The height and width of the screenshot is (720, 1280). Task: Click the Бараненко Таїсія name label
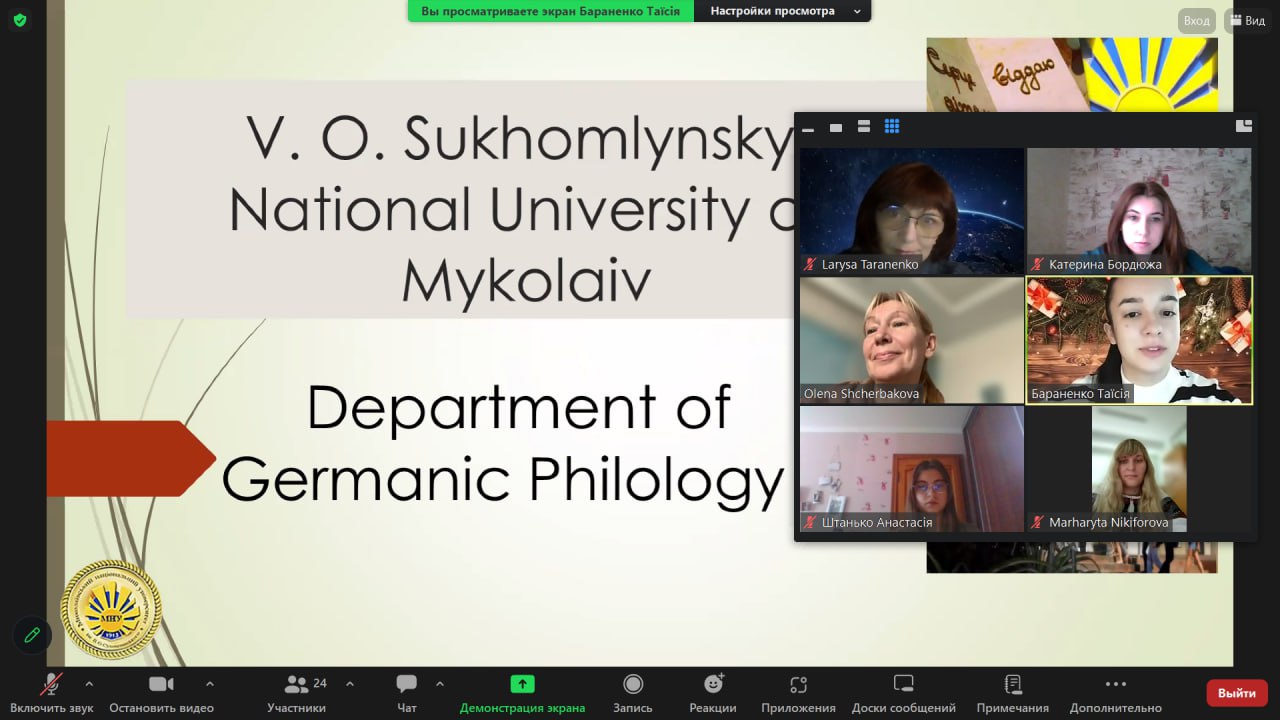pos(1080,394)
